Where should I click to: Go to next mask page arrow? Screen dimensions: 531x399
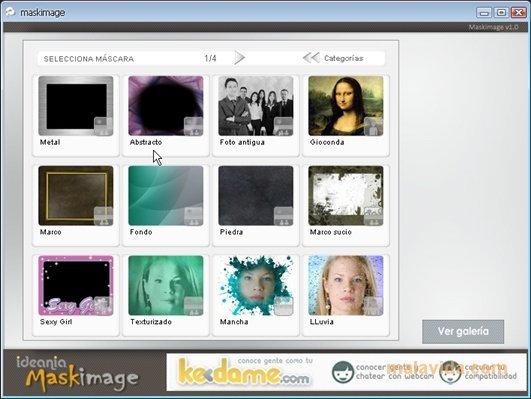click(239, 58)
